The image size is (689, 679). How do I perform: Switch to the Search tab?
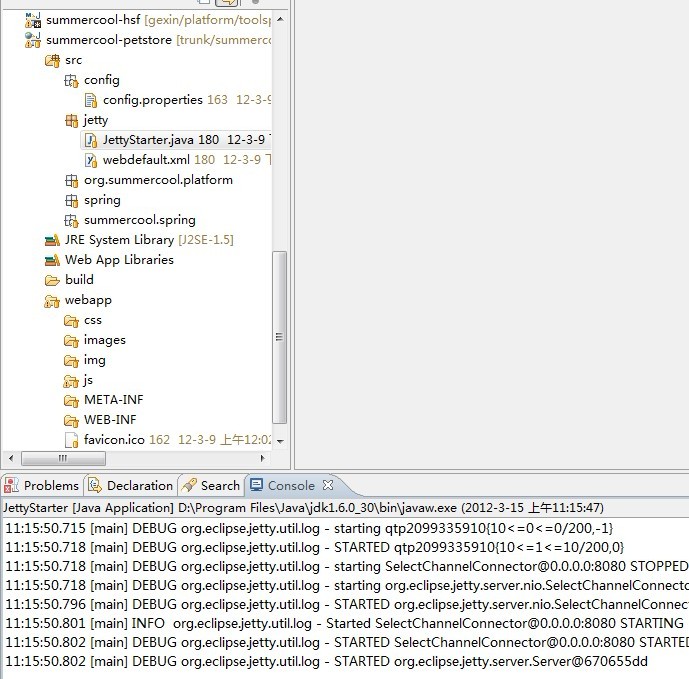click(x=211, y=485)
